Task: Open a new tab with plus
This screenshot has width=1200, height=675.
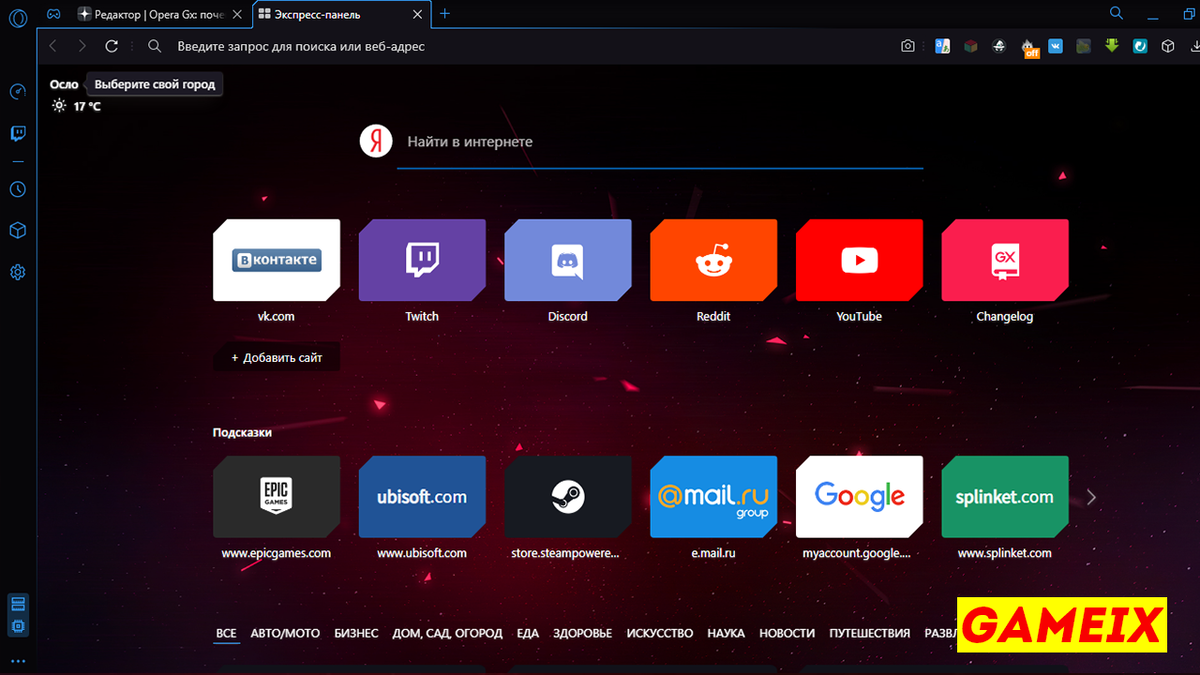Action: tap(445, 14)
